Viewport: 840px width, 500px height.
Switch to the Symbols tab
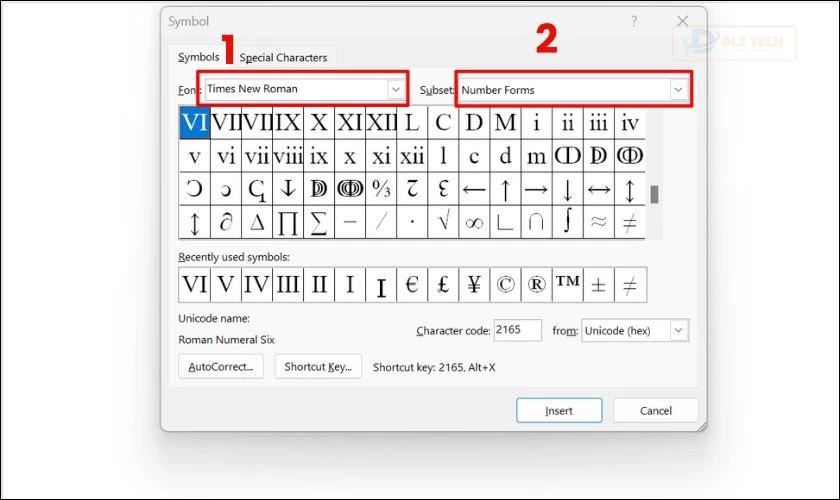(x=199, y=57)
